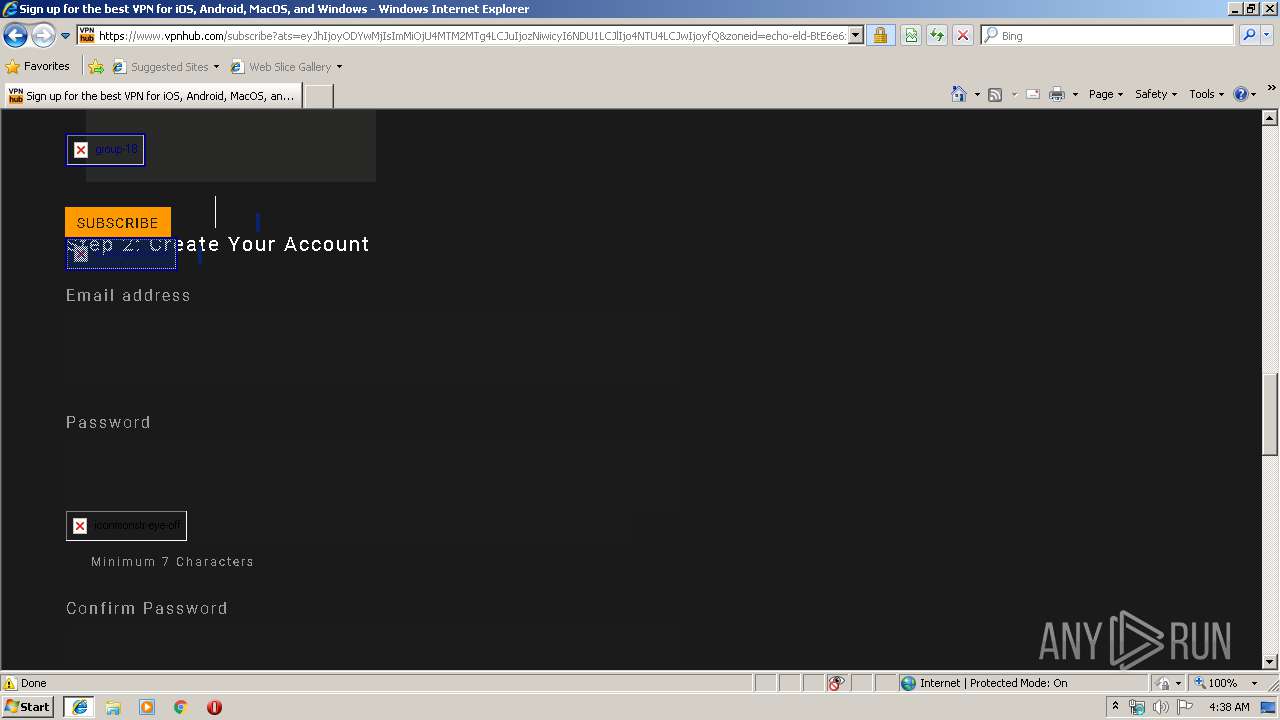Click the Password label
The height and width of the screenshot is (720, 1280).
click(108, 422)
